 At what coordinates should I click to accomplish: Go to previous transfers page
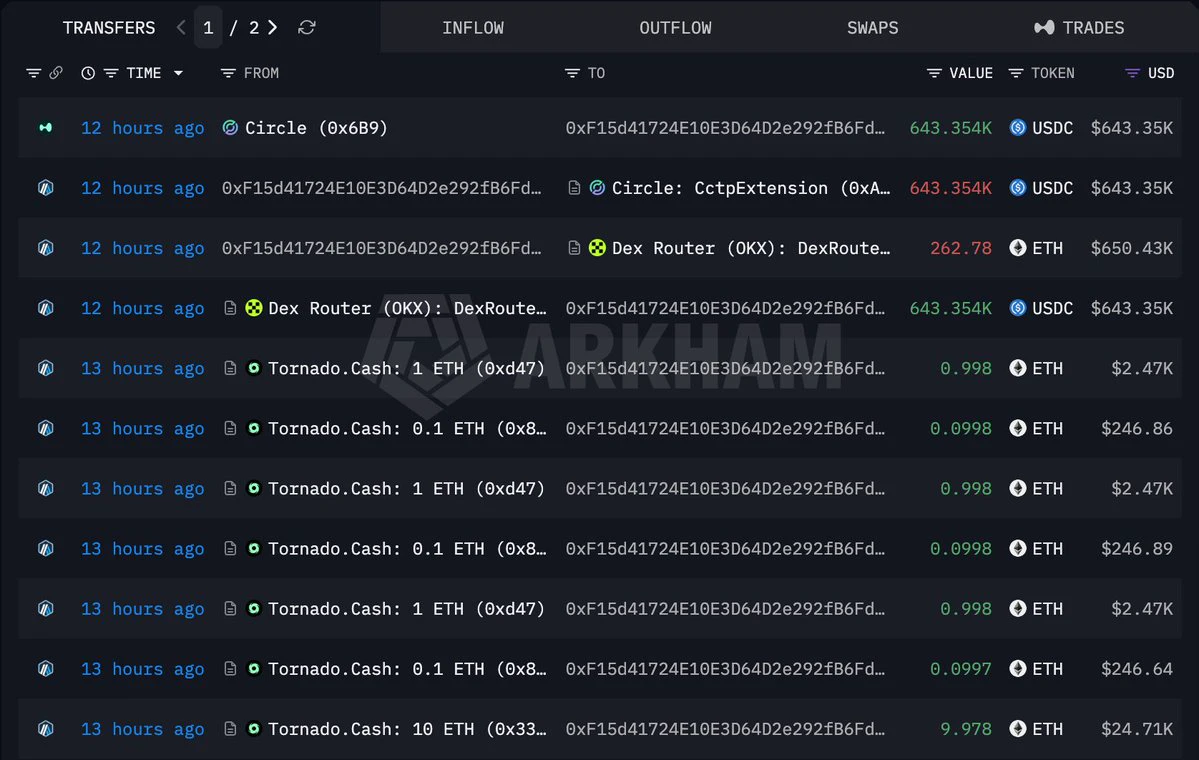tap(181, 28)
